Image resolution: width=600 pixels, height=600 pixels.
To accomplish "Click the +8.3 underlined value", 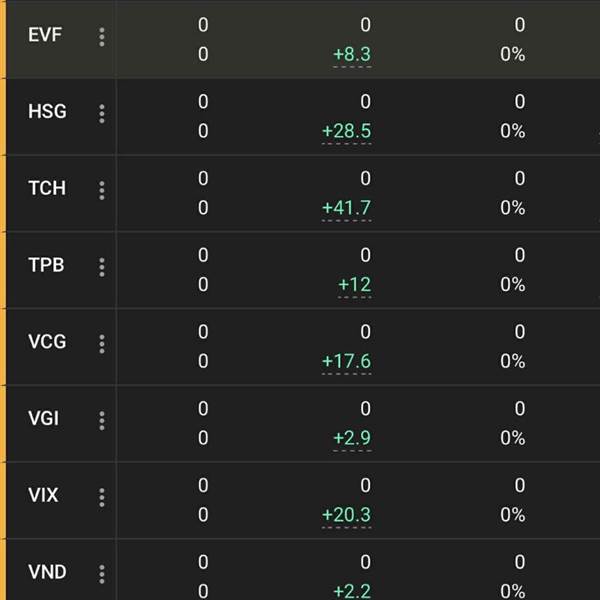I will pos(352,54).
